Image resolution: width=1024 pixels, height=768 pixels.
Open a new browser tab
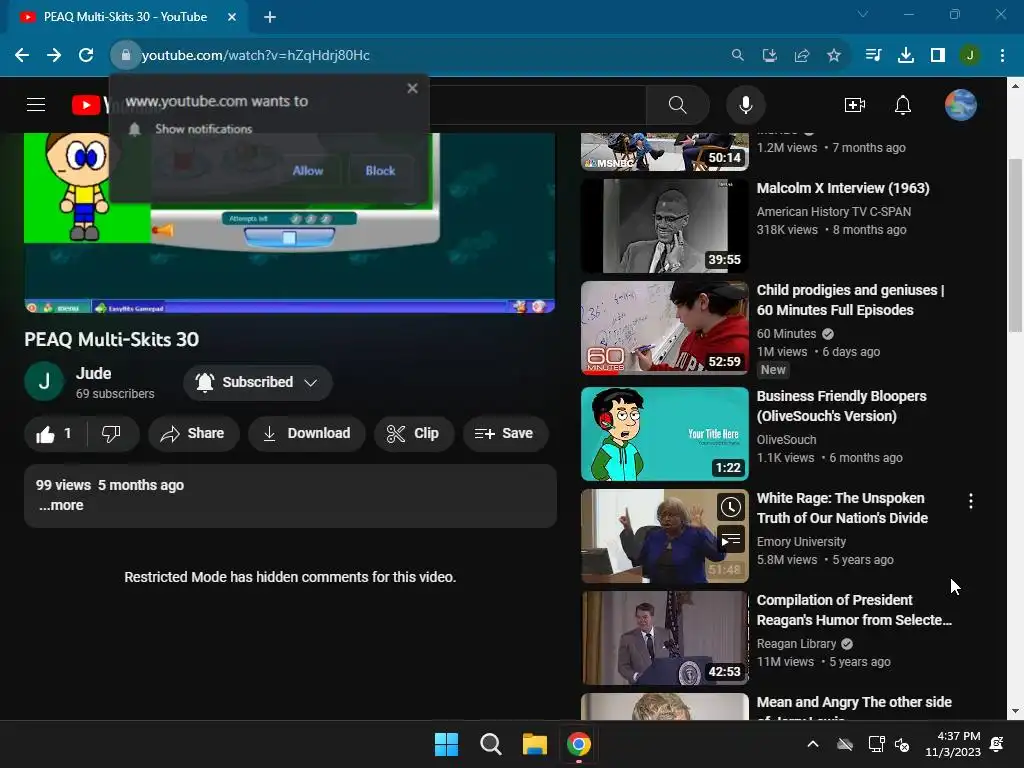click(x=270, y=17)
